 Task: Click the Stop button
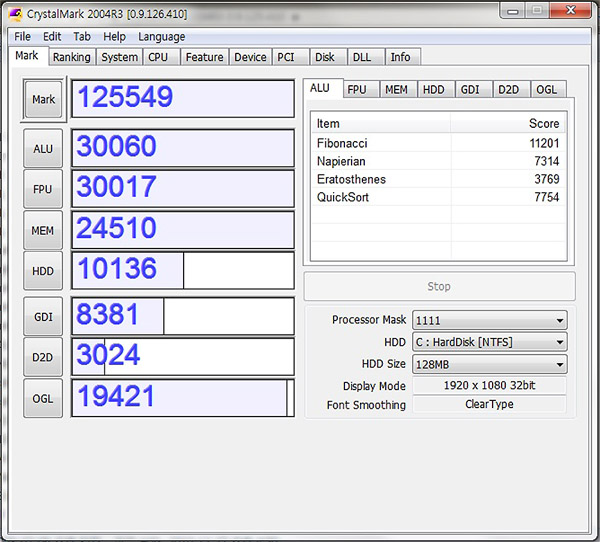point(439,286)
